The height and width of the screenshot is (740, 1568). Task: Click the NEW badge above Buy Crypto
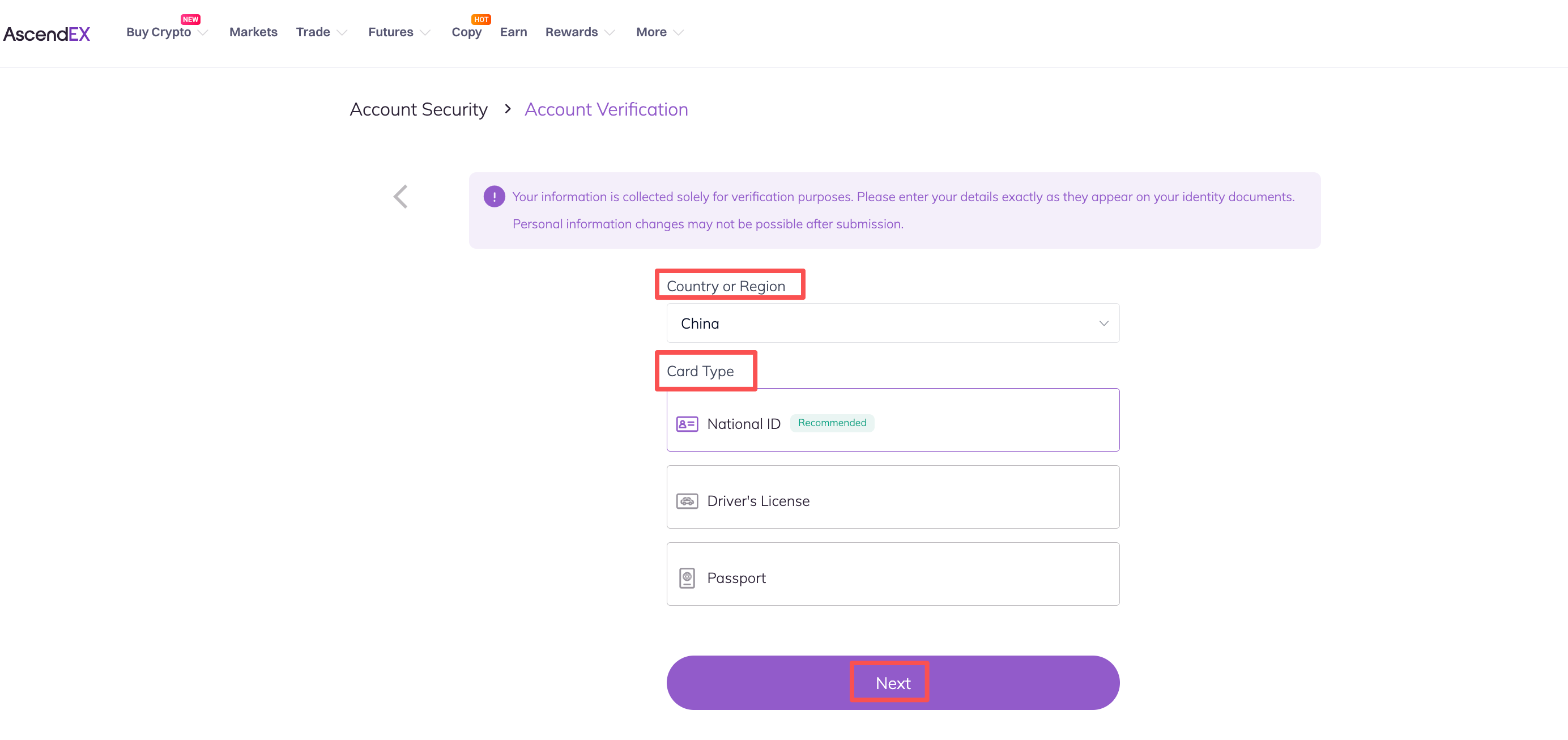pos(190,19)
